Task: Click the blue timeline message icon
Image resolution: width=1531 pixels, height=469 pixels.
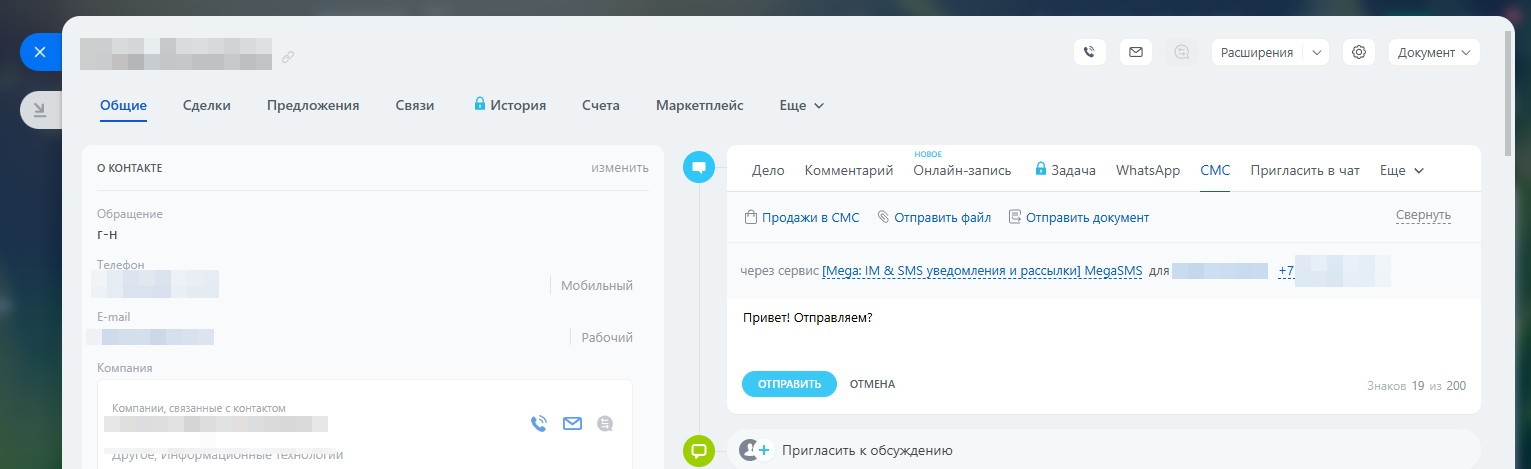Action: pos(699,167)
